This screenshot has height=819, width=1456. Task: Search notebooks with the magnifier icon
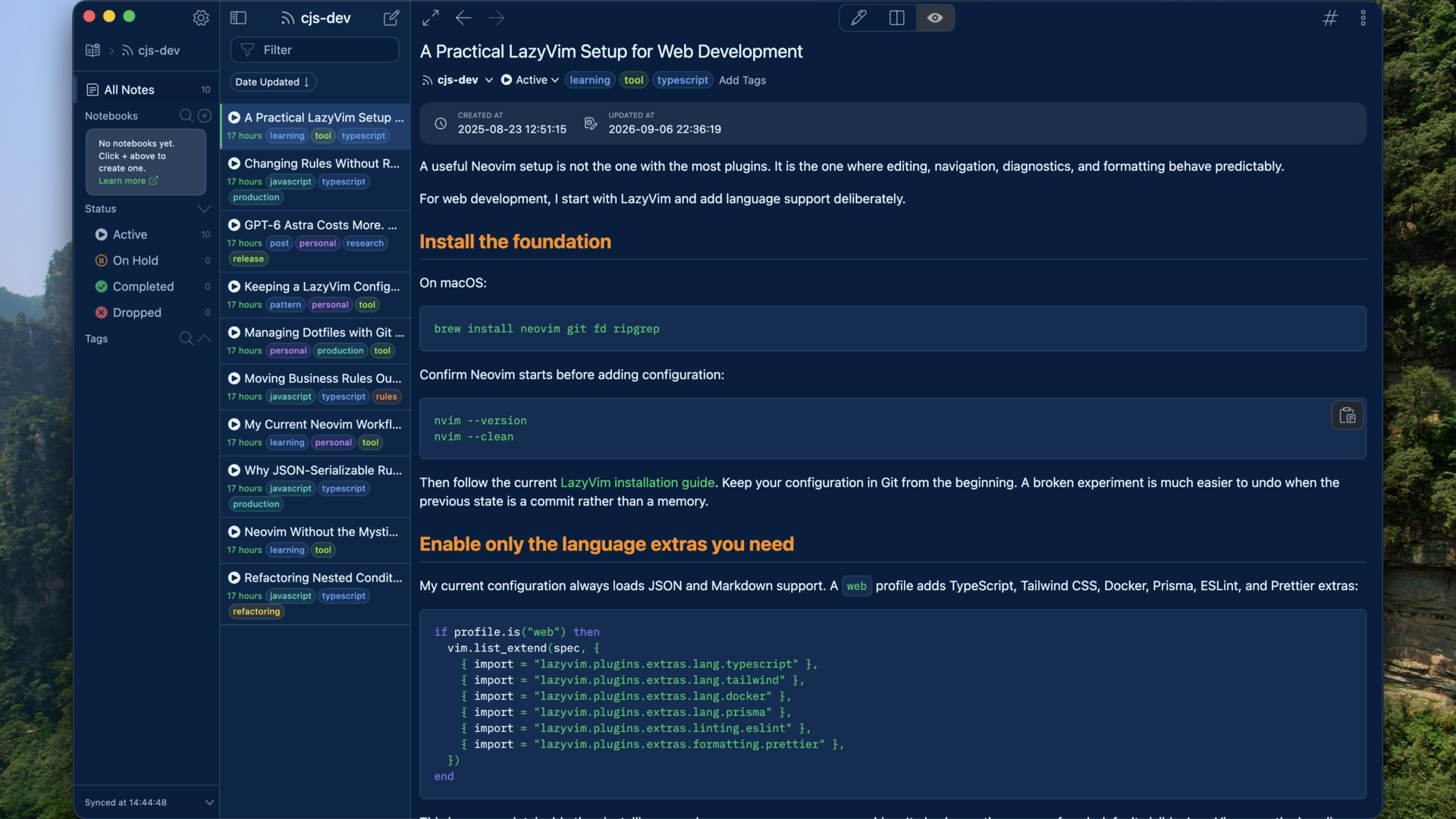(x=186, y=115)
